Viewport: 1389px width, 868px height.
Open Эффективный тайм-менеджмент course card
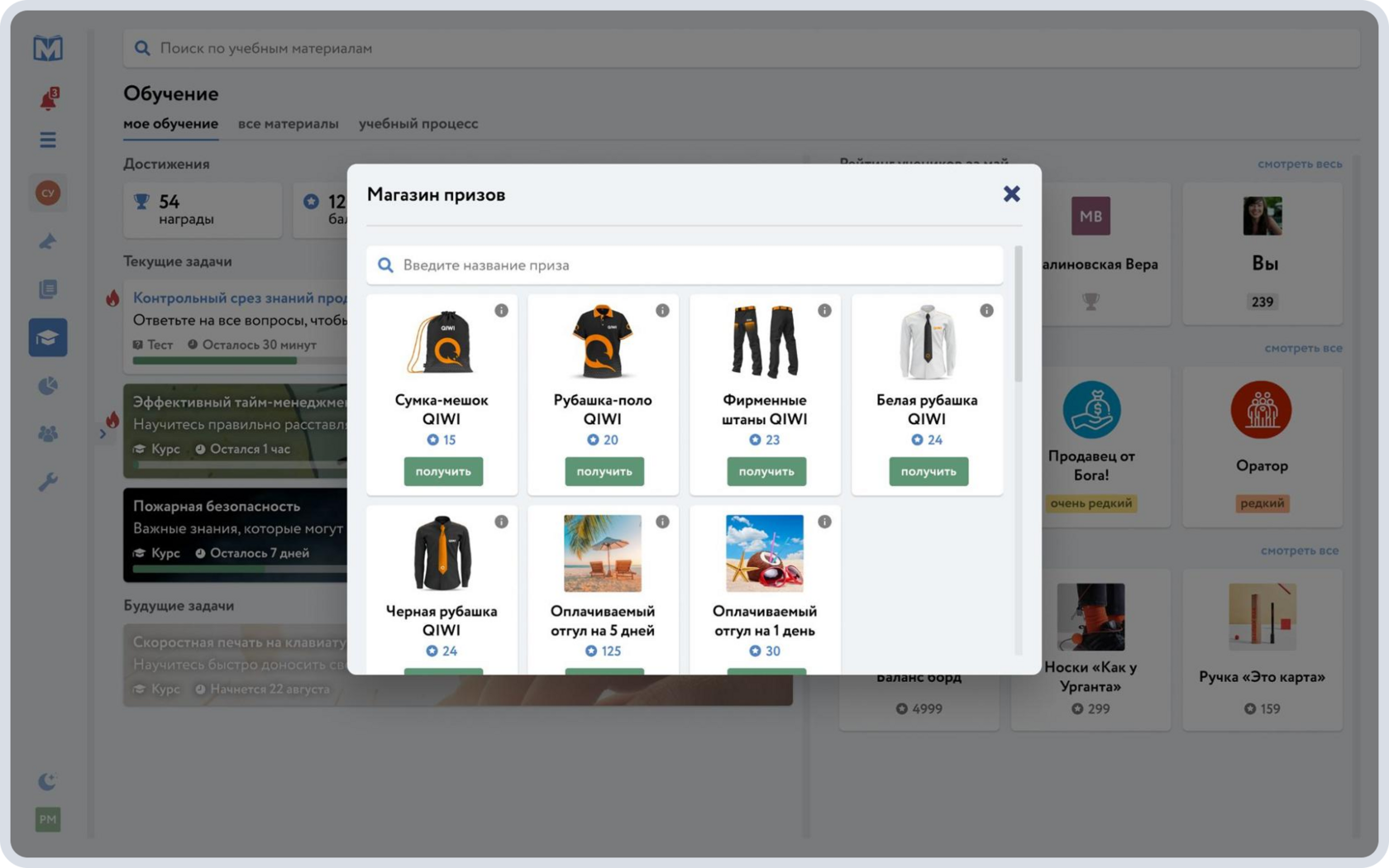tap(236, 431)
